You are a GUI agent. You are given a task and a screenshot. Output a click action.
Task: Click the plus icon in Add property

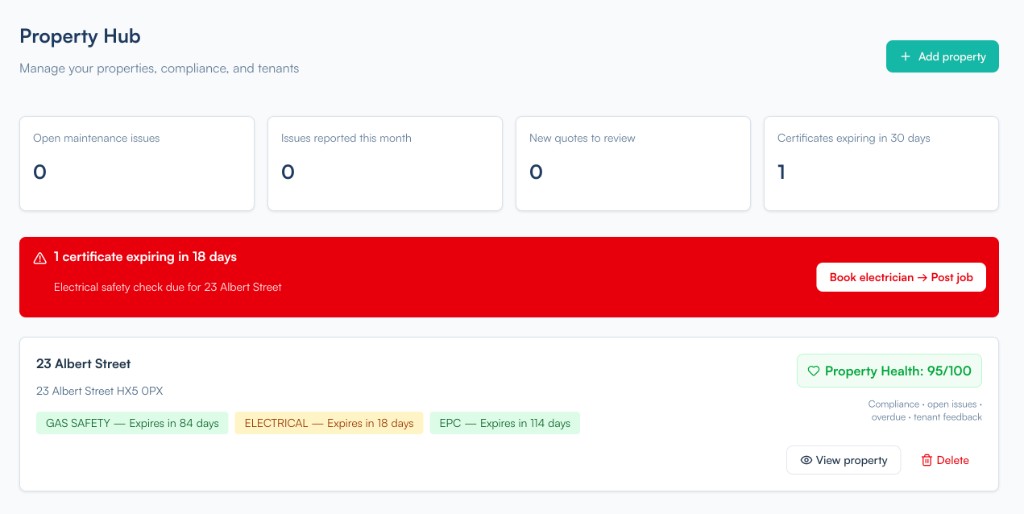click(x=906, y=57)
